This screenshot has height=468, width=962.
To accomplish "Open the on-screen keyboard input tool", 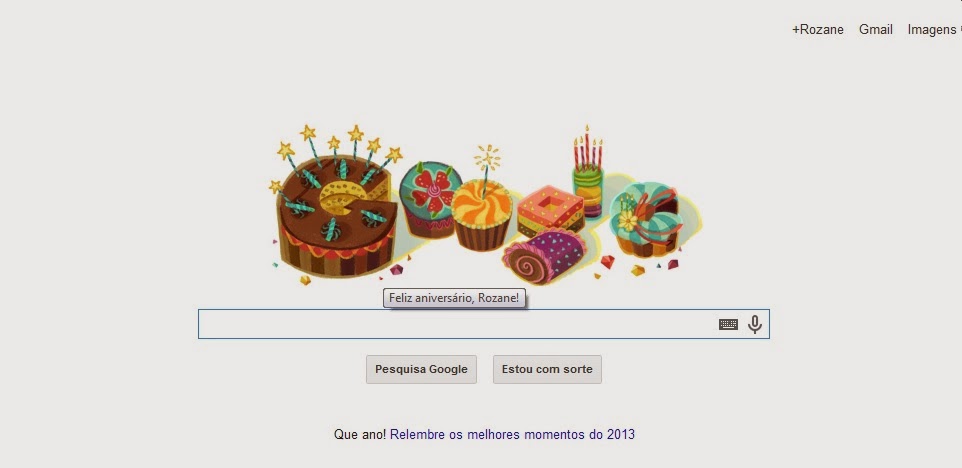I will (728, 324).
